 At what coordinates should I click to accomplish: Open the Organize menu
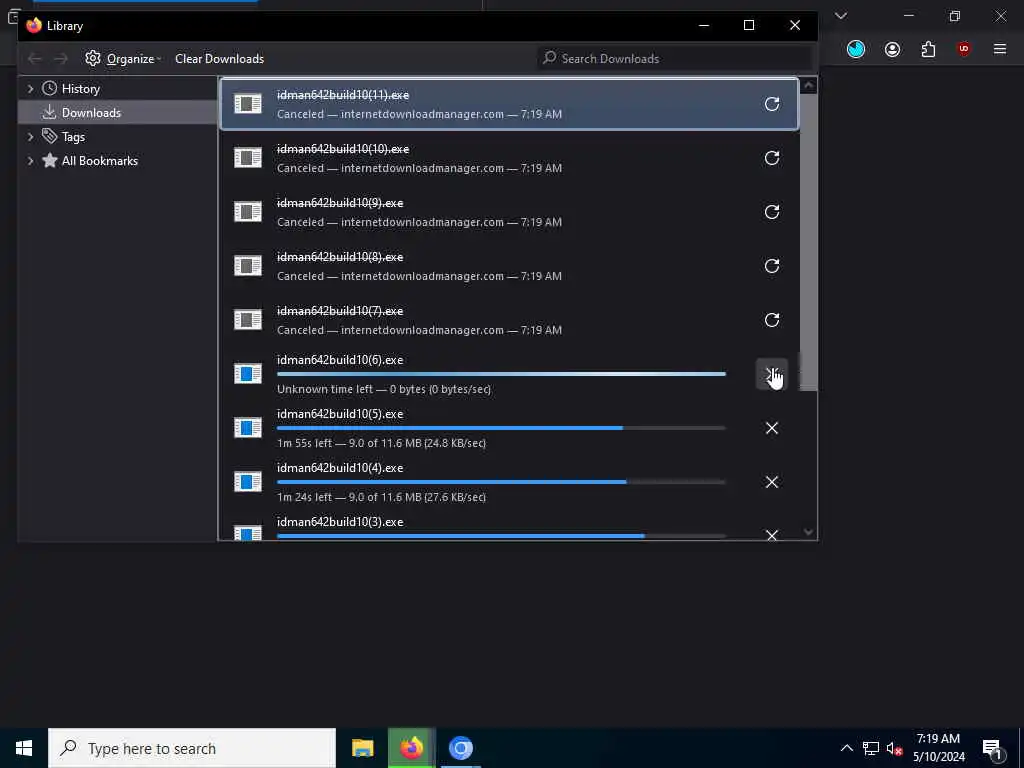pyautogui.click(x=123, y=59)
